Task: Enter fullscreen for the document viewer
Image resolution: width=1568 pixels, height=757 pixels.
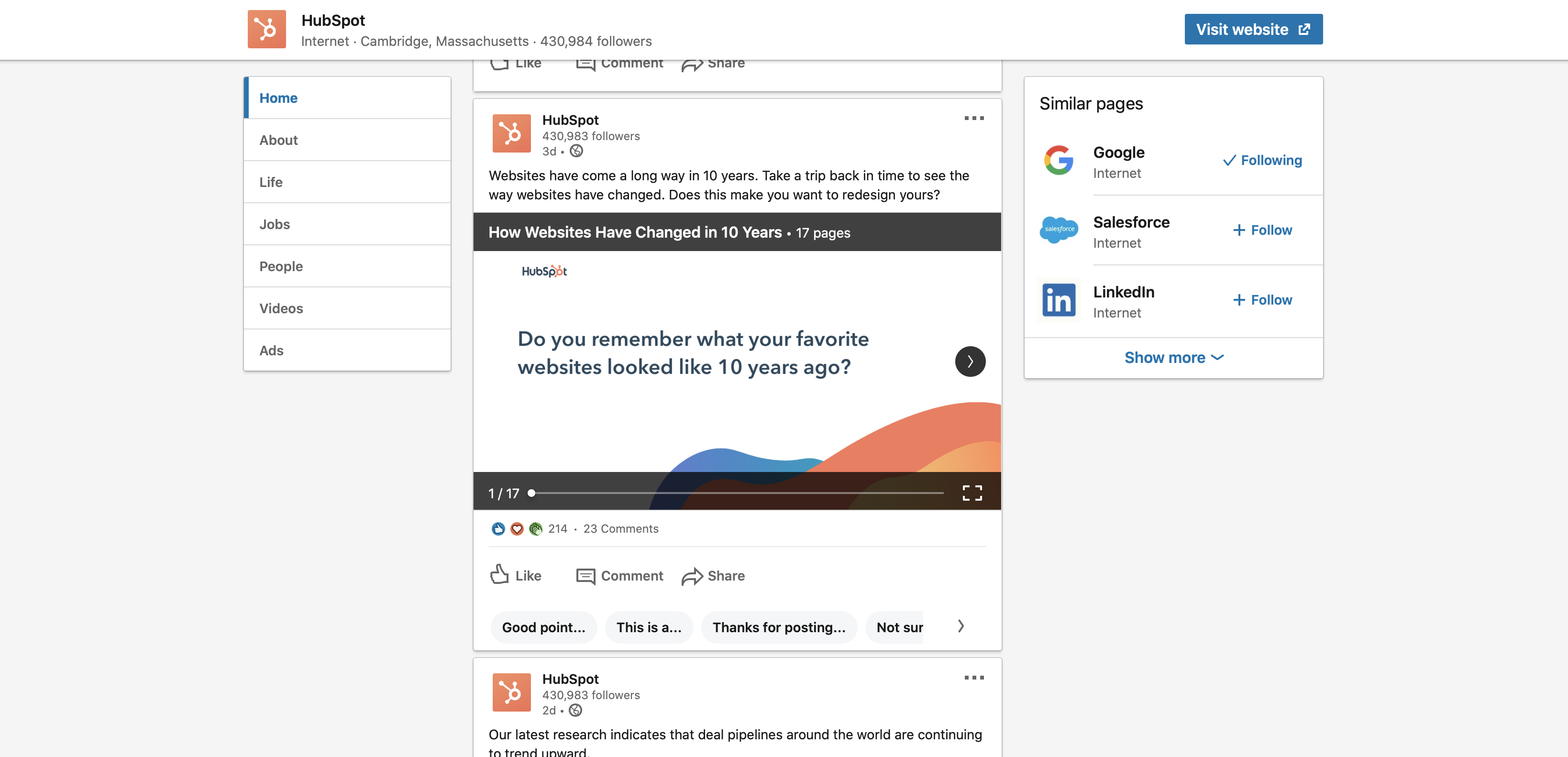Action: (972, 493)
